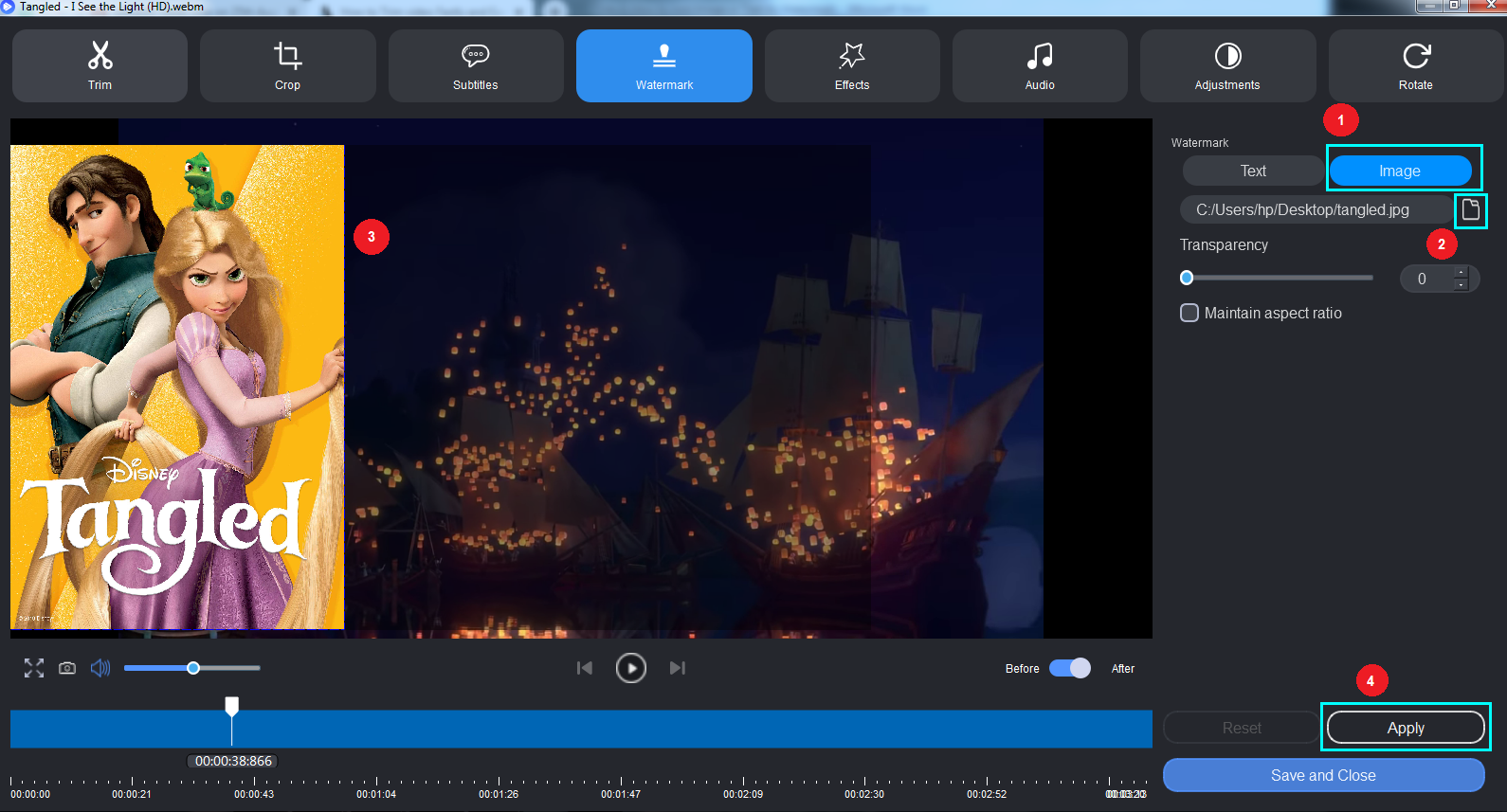Screen dimensions: 1507x812
Task: Switch watermark type to Image
Action: pyautogui.click(x=1400, y=171)
